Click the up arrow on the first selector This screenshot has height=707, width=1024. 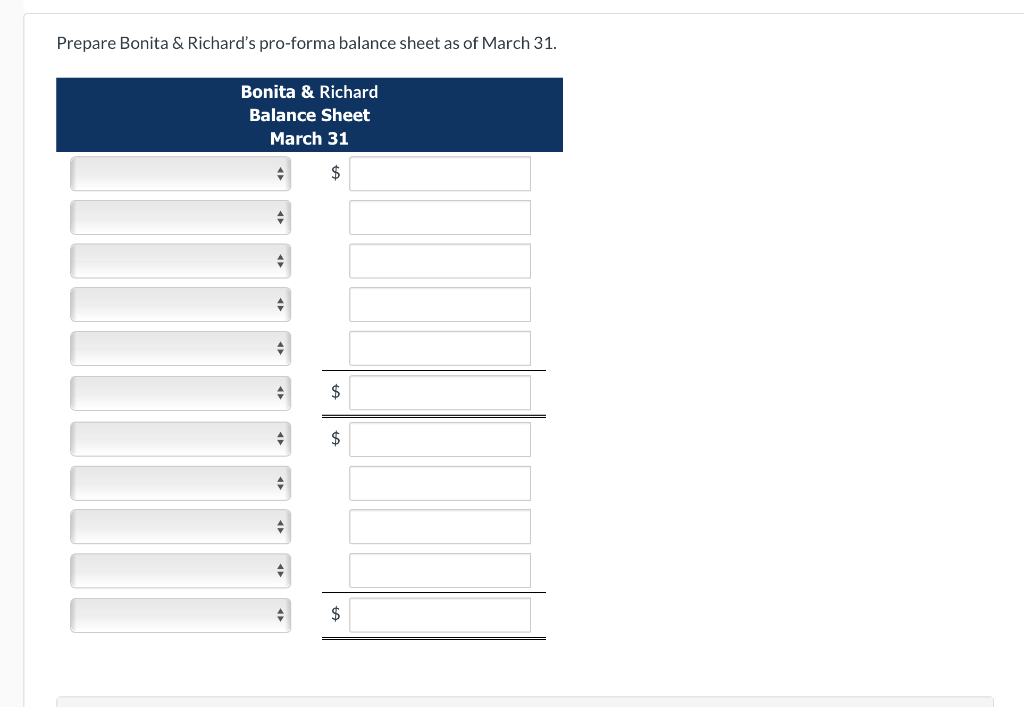click(x=280, y=169)
